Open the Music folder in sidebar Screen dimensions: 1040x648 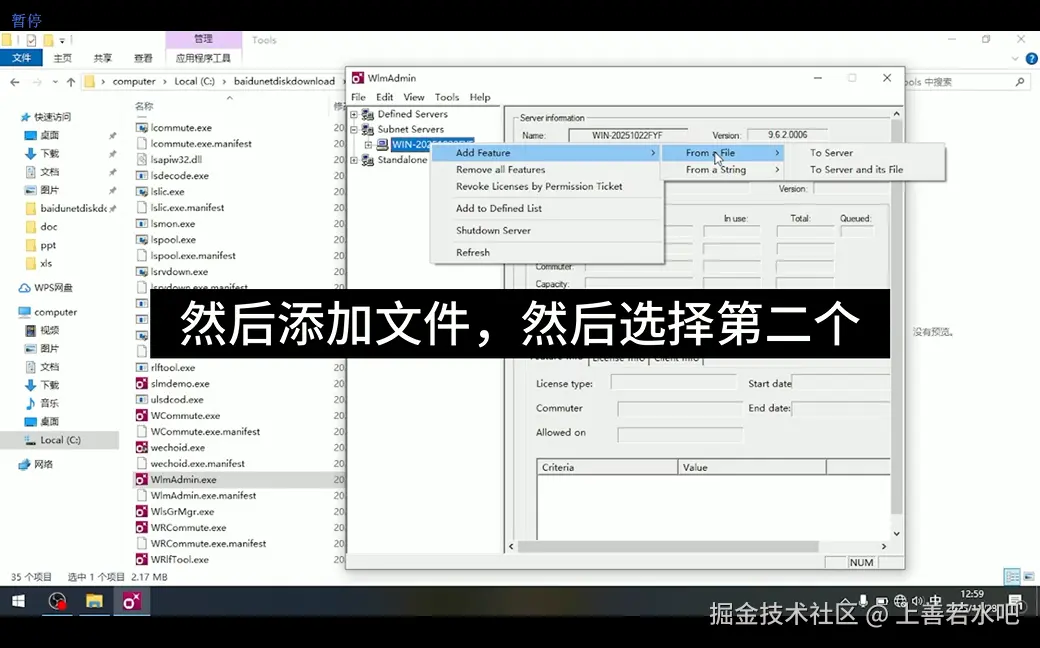[x=41, y=403]
